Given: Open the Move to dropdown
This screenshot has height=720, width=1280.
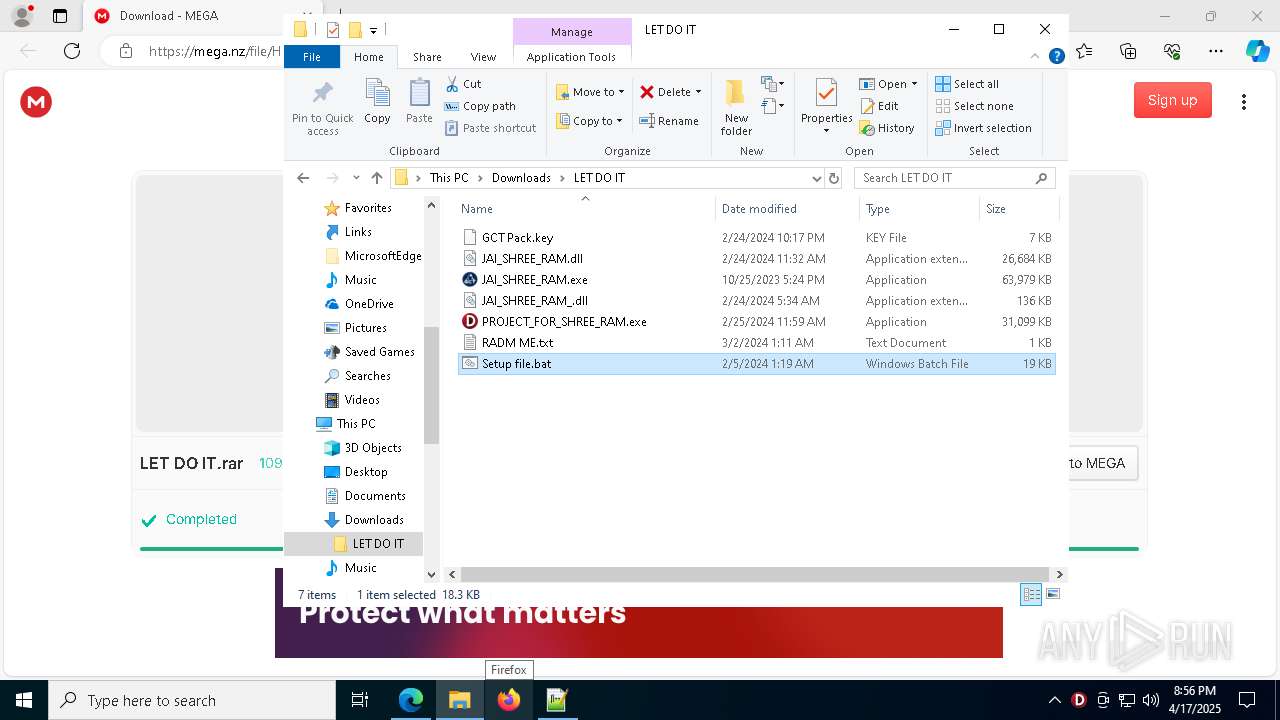Looking at the screenshot, I should [x=590, y=92].
